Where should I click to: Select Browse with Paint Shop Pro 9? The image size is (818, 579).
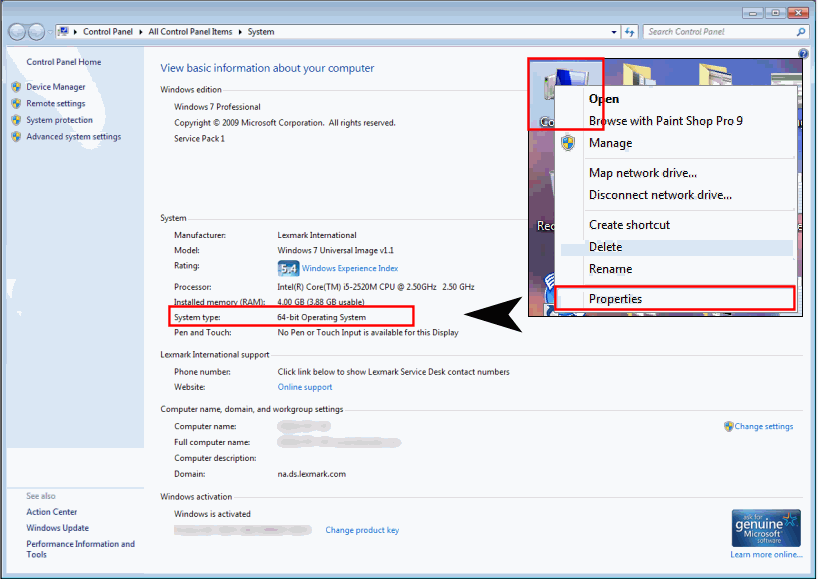point(666,120)
